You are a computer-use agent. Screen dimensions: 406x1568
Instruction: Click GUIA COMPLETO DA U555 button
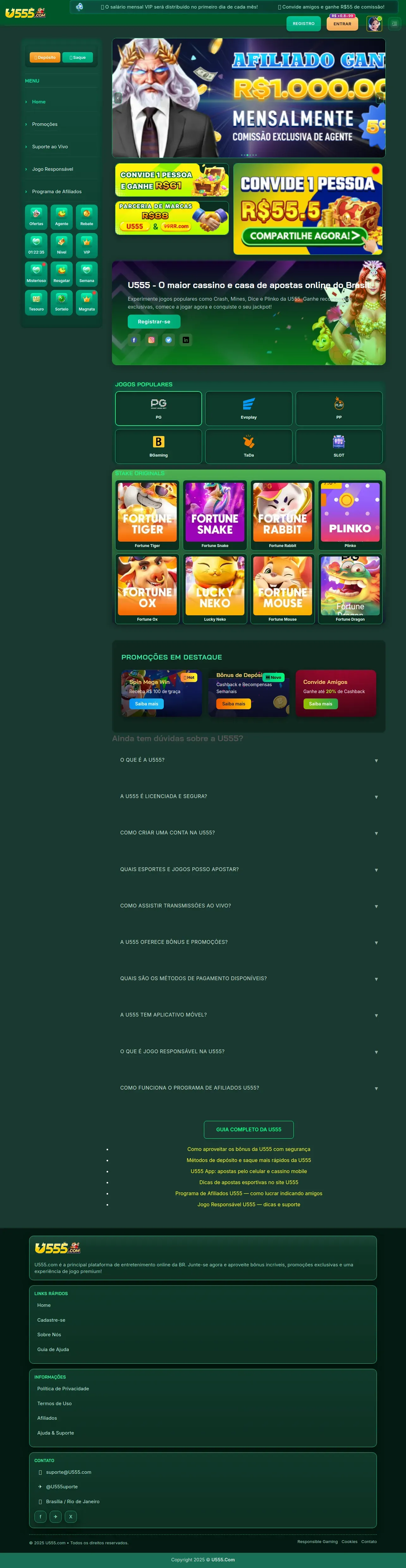[x=248, y=1129]
